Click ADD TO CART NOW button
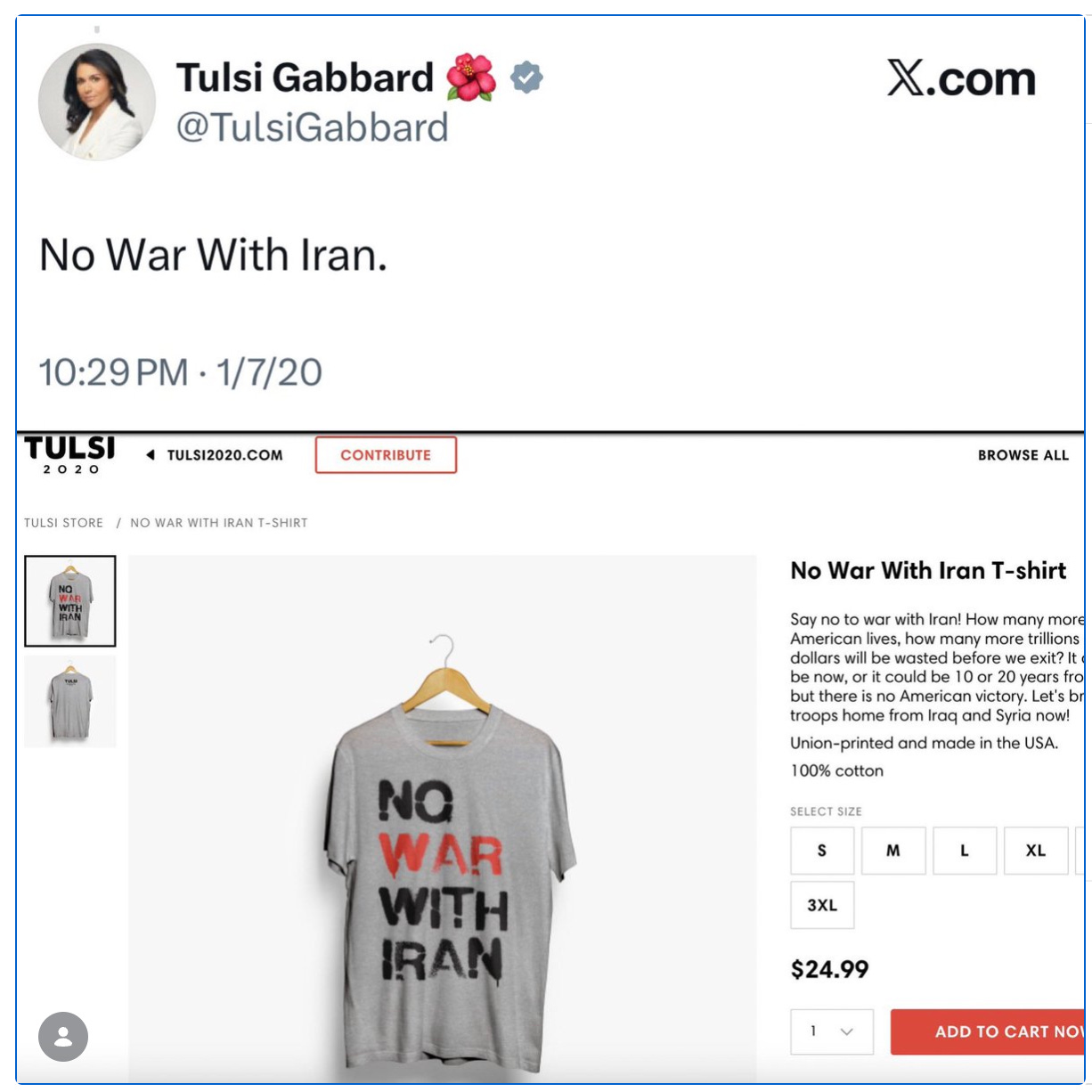The image size is (1092, 1092). click(x=988, y=1031)
